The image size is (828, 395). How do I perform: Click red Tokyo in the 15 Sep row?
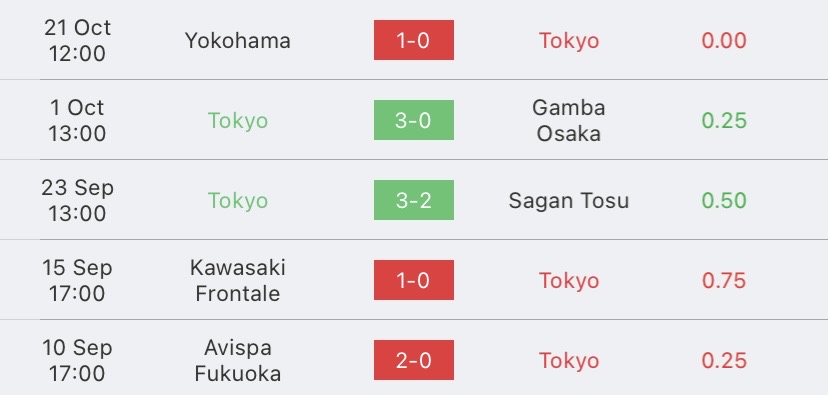569,280
